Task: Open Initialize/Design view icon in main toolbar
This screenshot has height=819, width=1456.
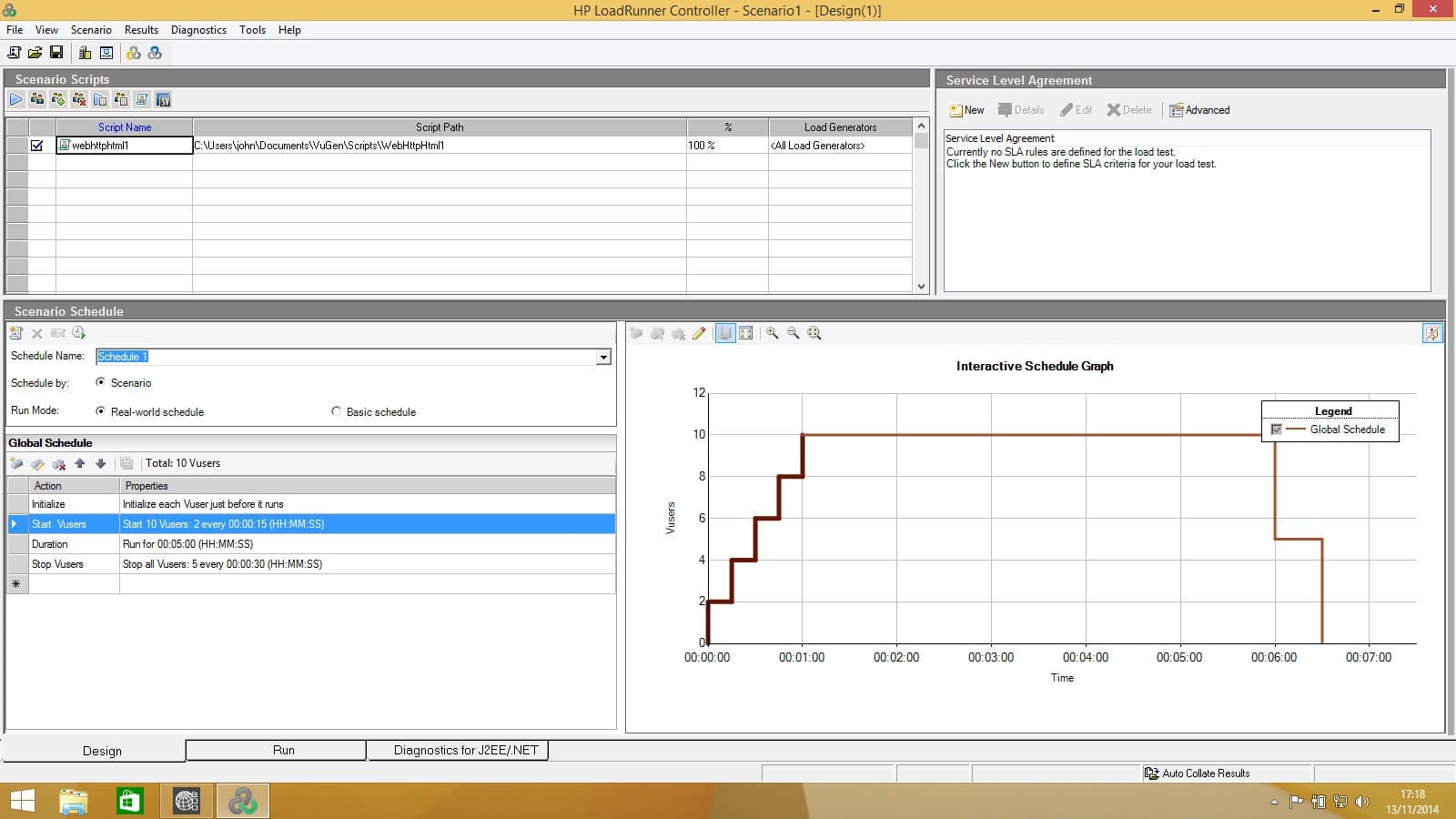Action: (x=106, y=53)
